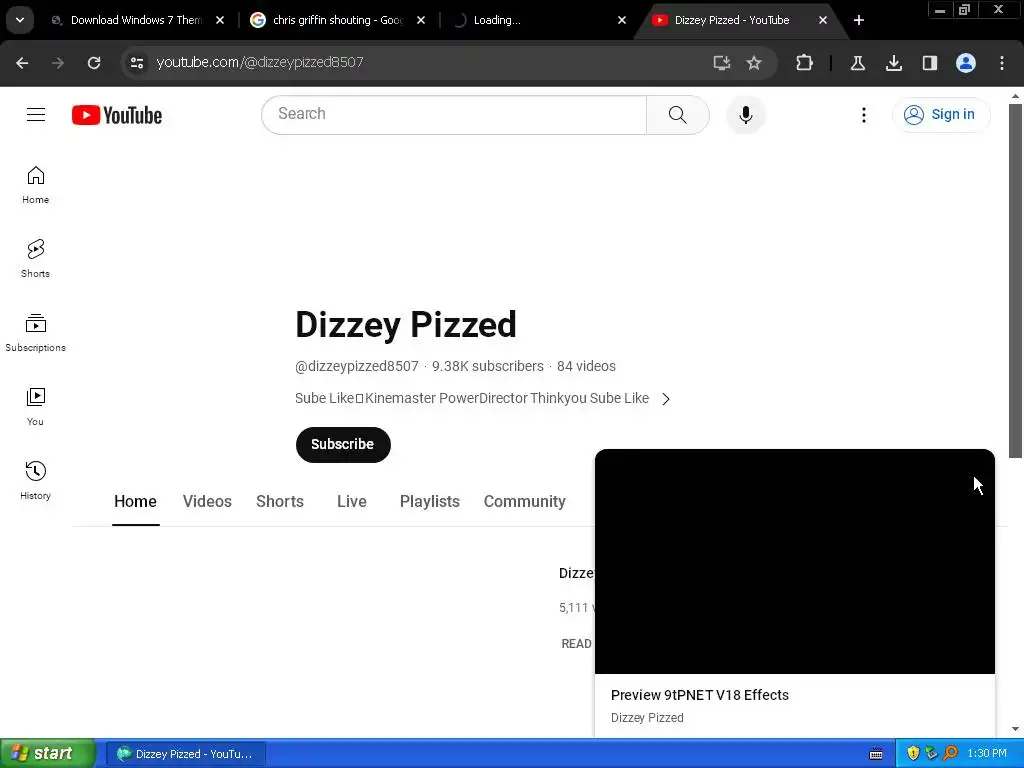The height and width of the screenshot is (768, 1024).
Task: Open the browser Downloads icon
Action: 893,63
